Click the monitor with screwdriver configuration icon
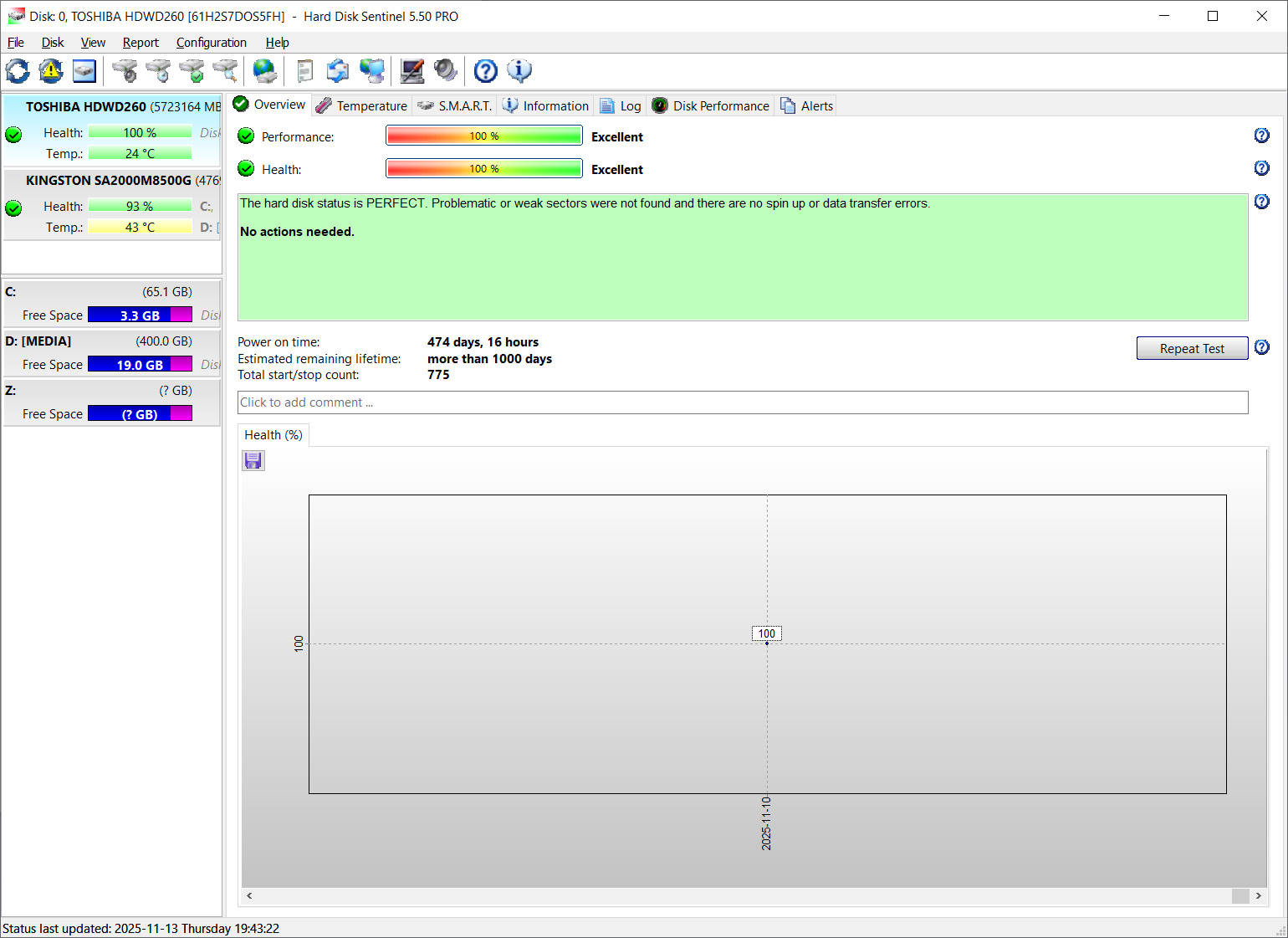Screen dimensions: 1288x938 (411, 71)
